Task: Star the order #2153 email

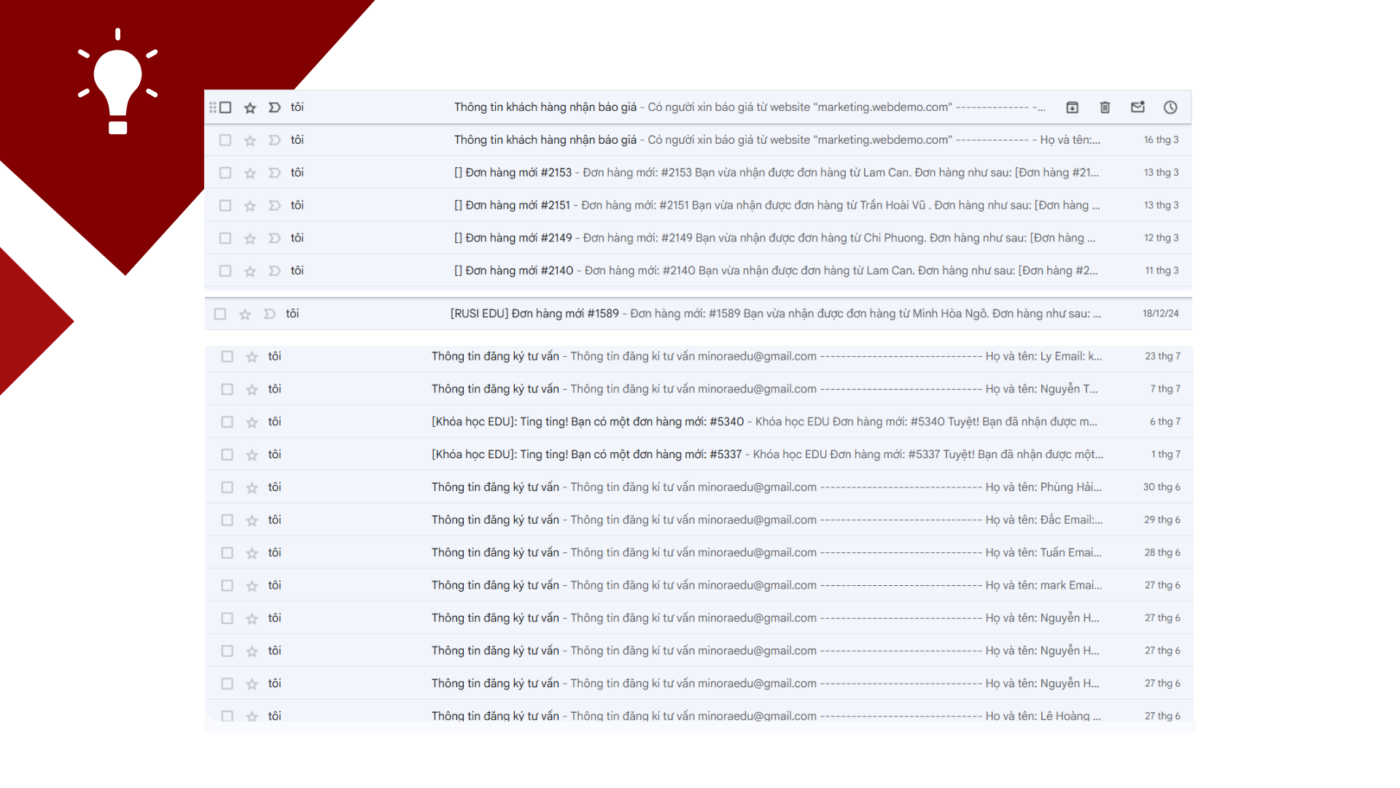Action: (x=250, y=173)
